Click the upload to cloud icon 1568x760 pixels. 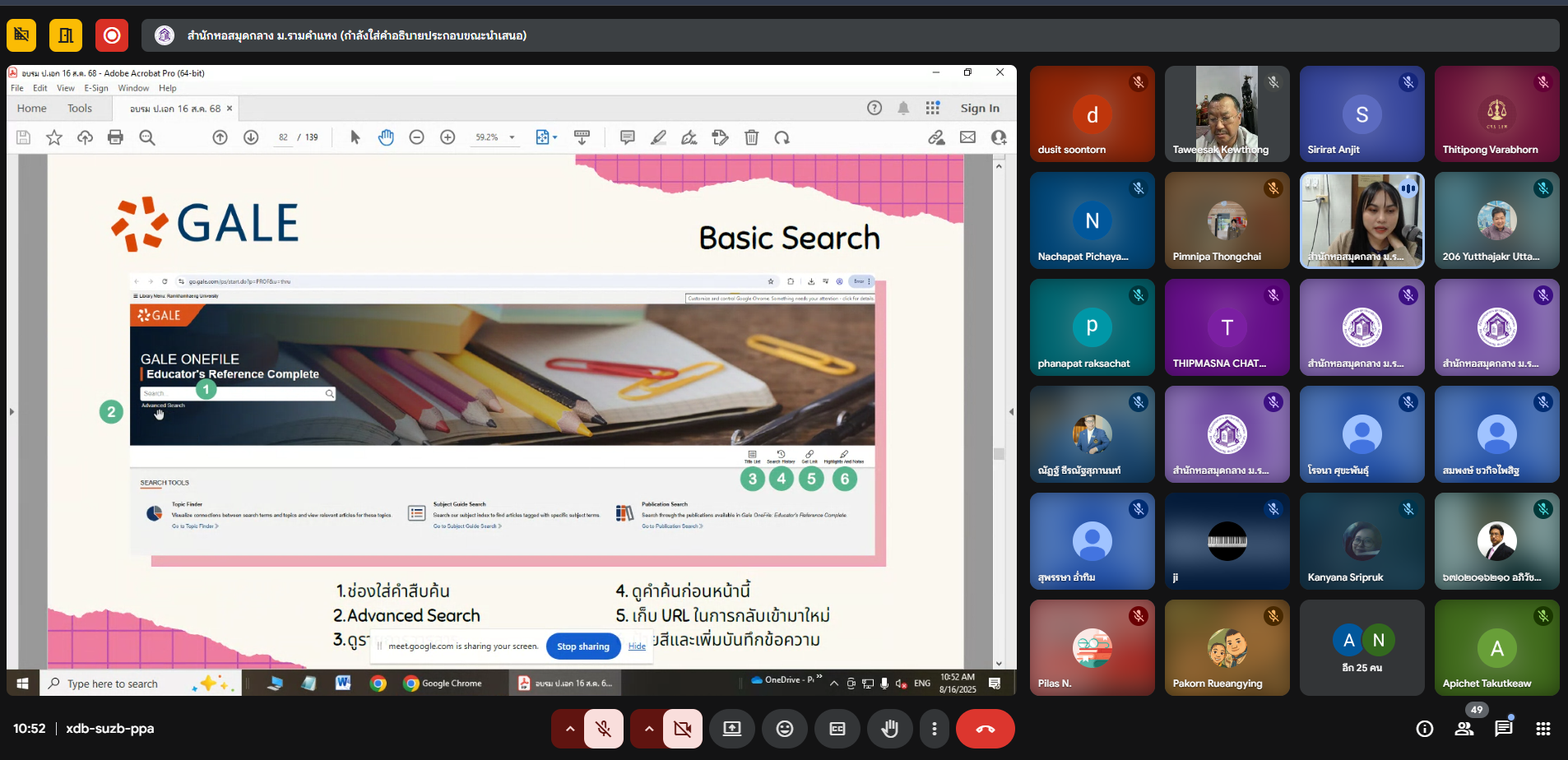click(85, 137)
